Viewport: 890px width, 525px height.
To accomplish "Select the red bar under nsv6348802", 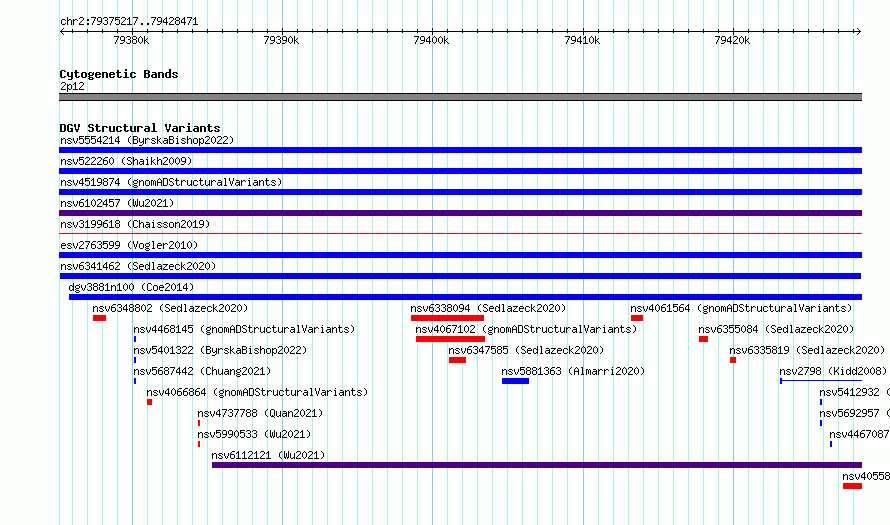I will coord(99,318).
